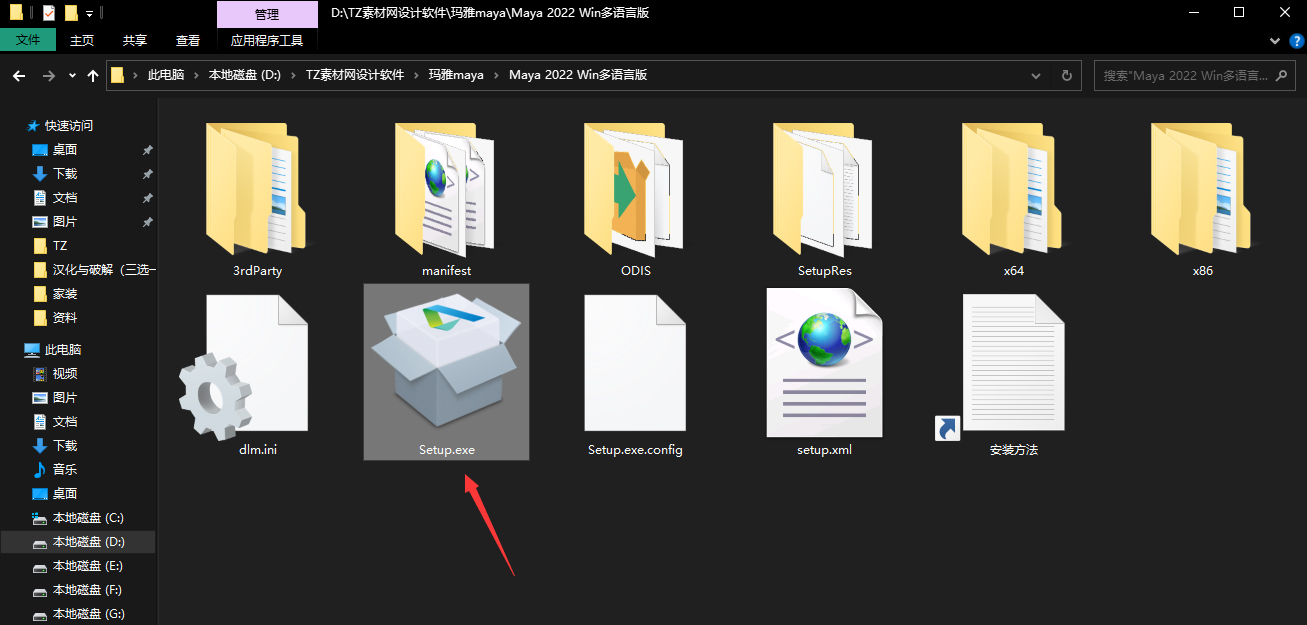The image size is (1307, 625).
Task: Open 本地磁盘 (E:) in sidebar
Action: (88, 566)
